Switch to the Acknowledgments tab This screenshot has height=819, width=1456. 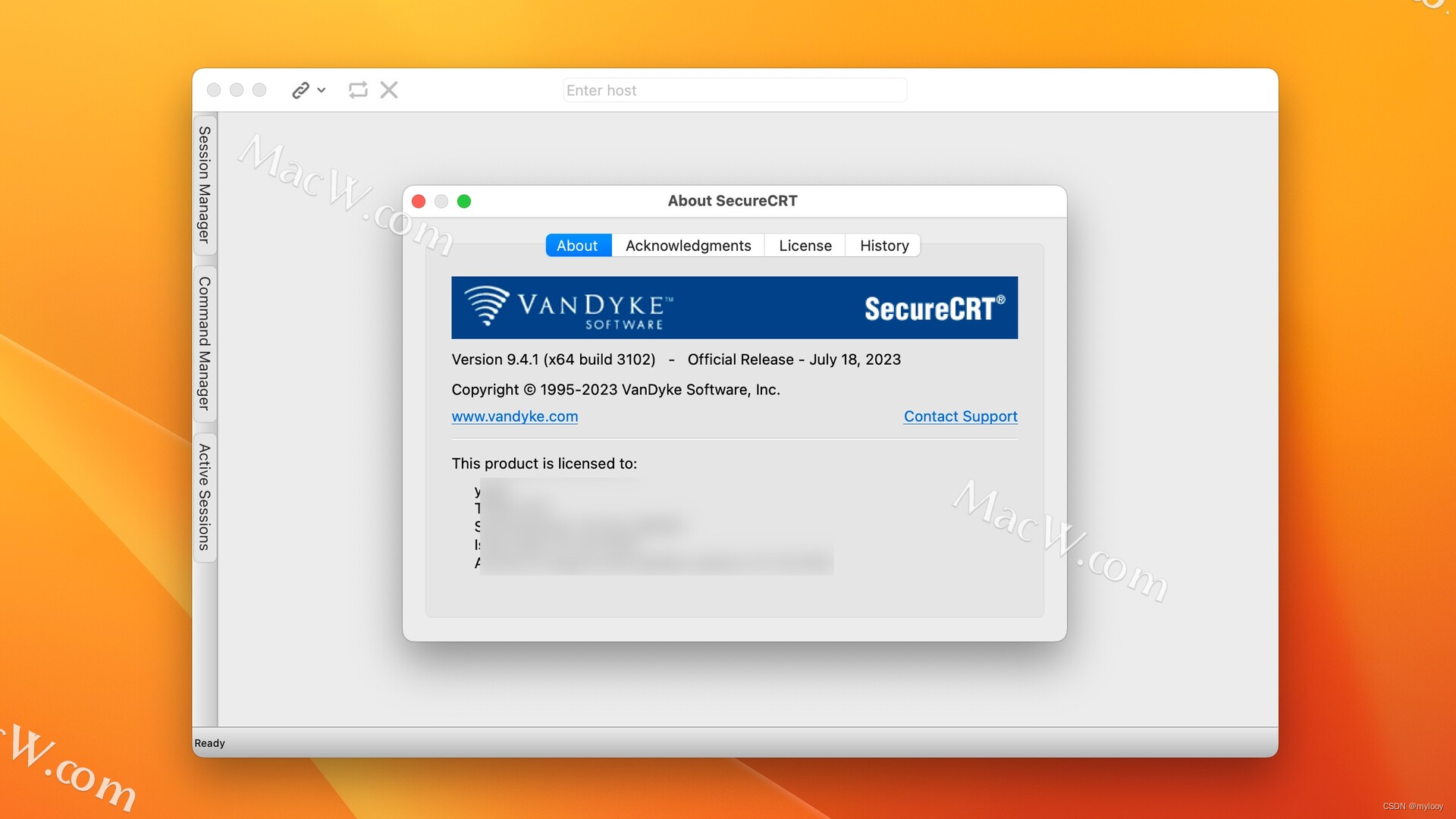pos(688,244)
